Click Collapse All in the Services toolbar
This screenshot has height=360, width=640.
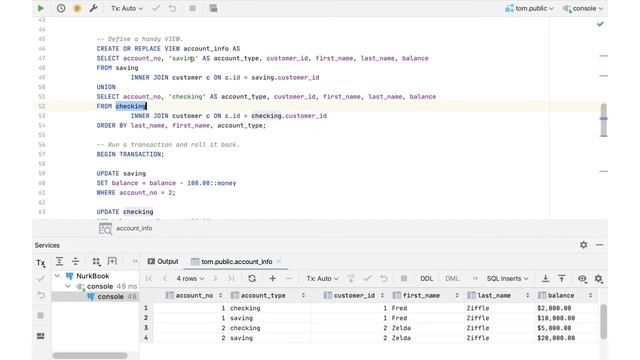[x=76, y=261]
